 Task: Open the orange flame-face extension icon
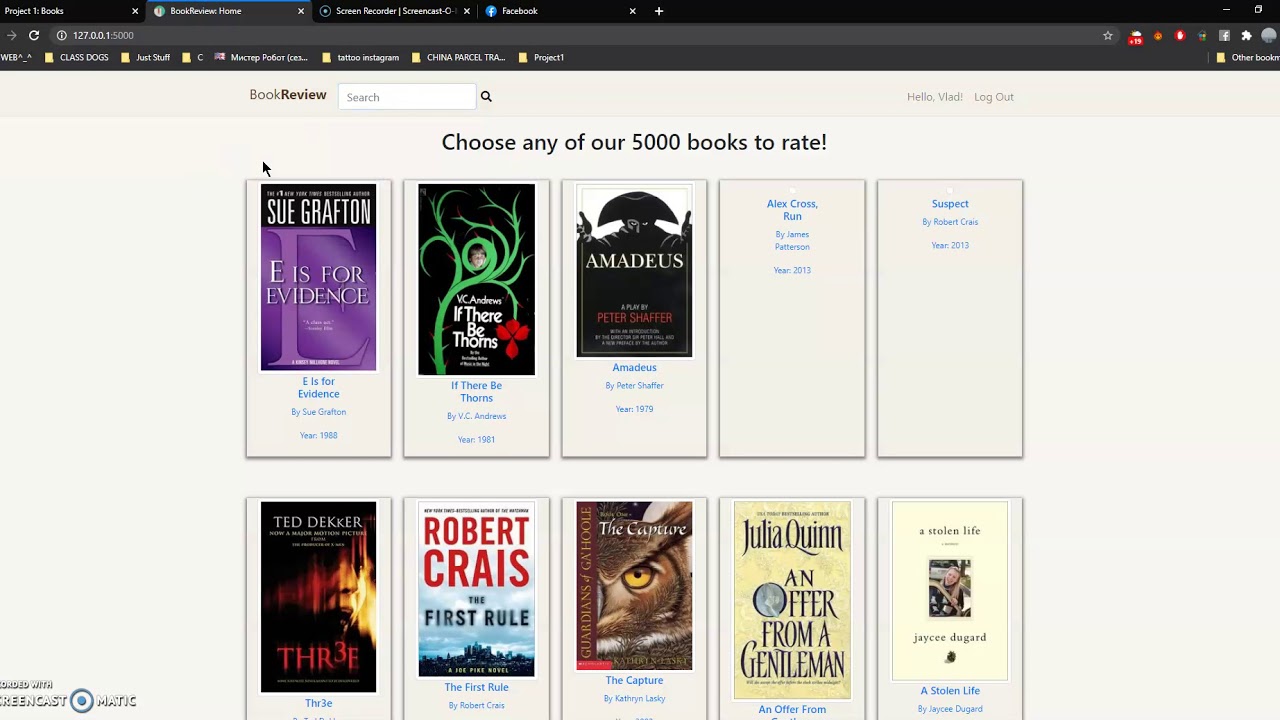[1158, 35]
